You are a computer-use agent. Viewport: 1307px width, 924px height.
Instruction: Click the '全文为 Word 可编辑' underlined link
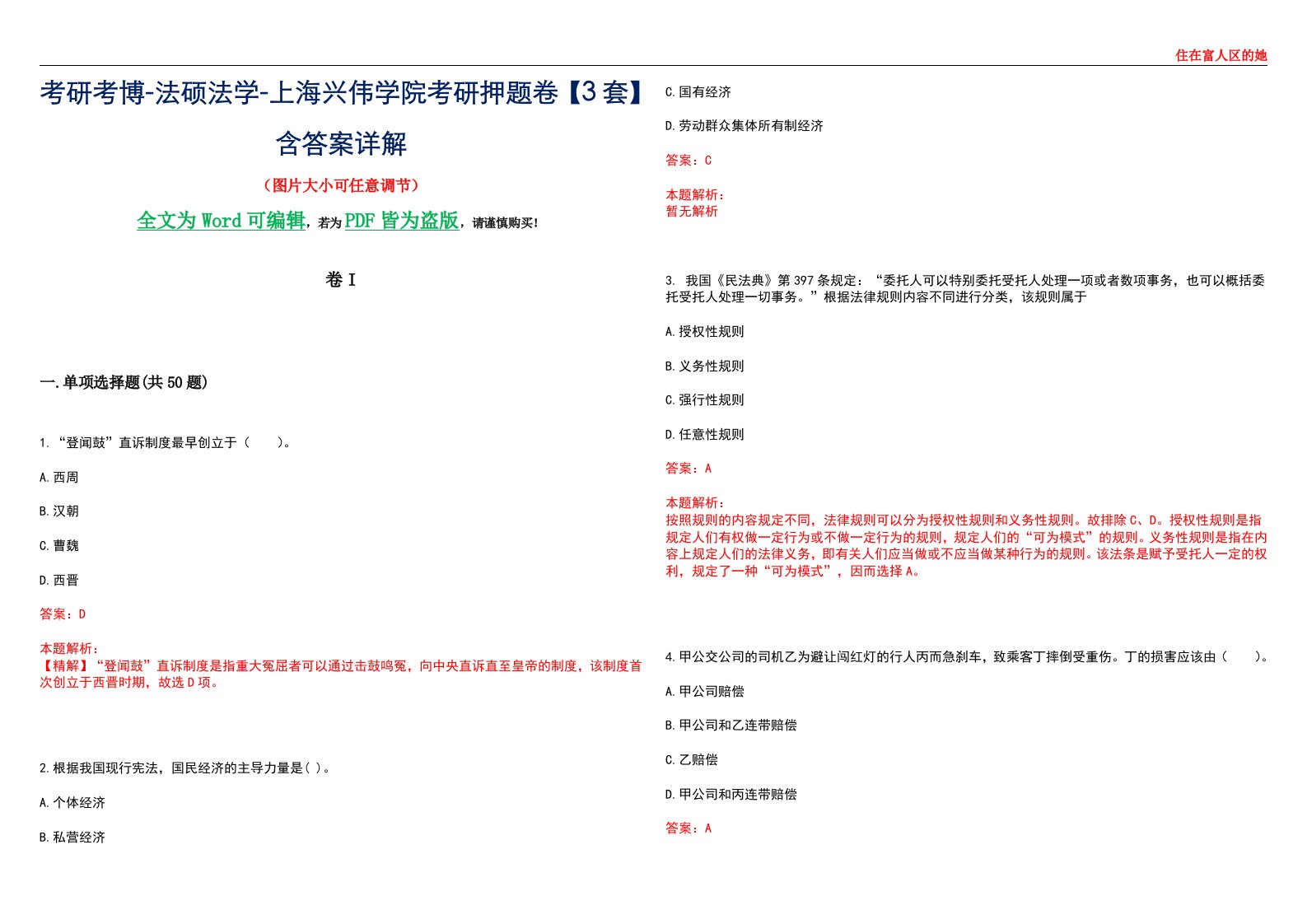221,221
